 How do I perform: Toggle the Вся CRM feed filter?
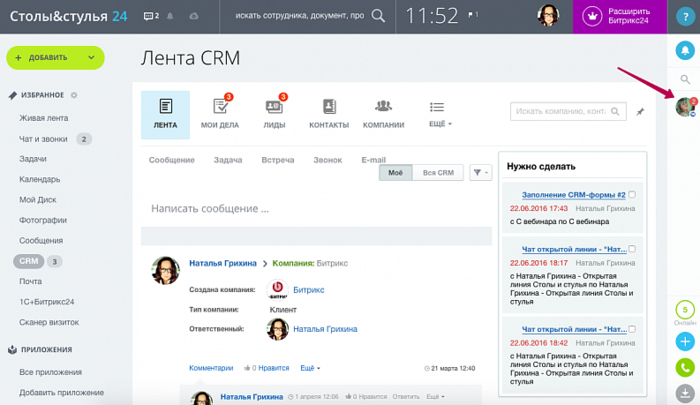click(x=438, y=172)
